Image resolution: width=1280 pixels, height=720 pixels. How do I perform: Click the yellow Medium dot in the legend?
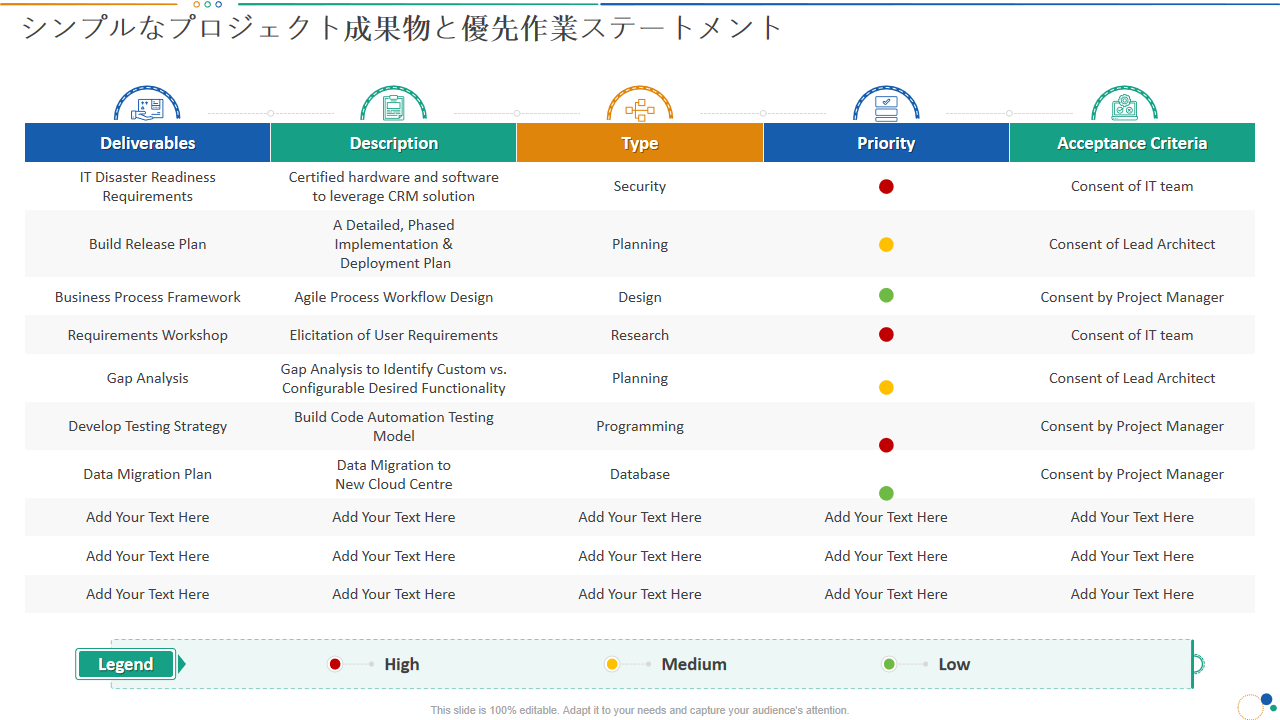click(x=612, y=664)
